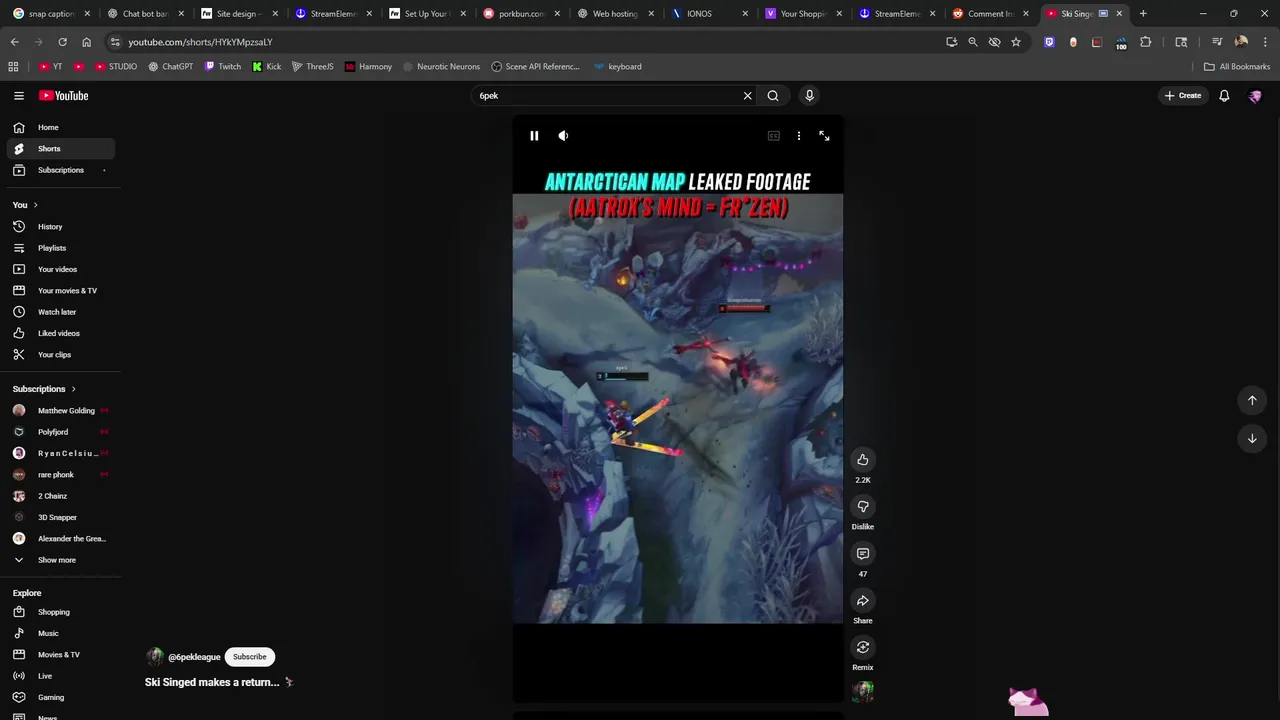Open Matthew Golding's channel subscription
This screenshot has height=720, width=1280.
point(60,411)
